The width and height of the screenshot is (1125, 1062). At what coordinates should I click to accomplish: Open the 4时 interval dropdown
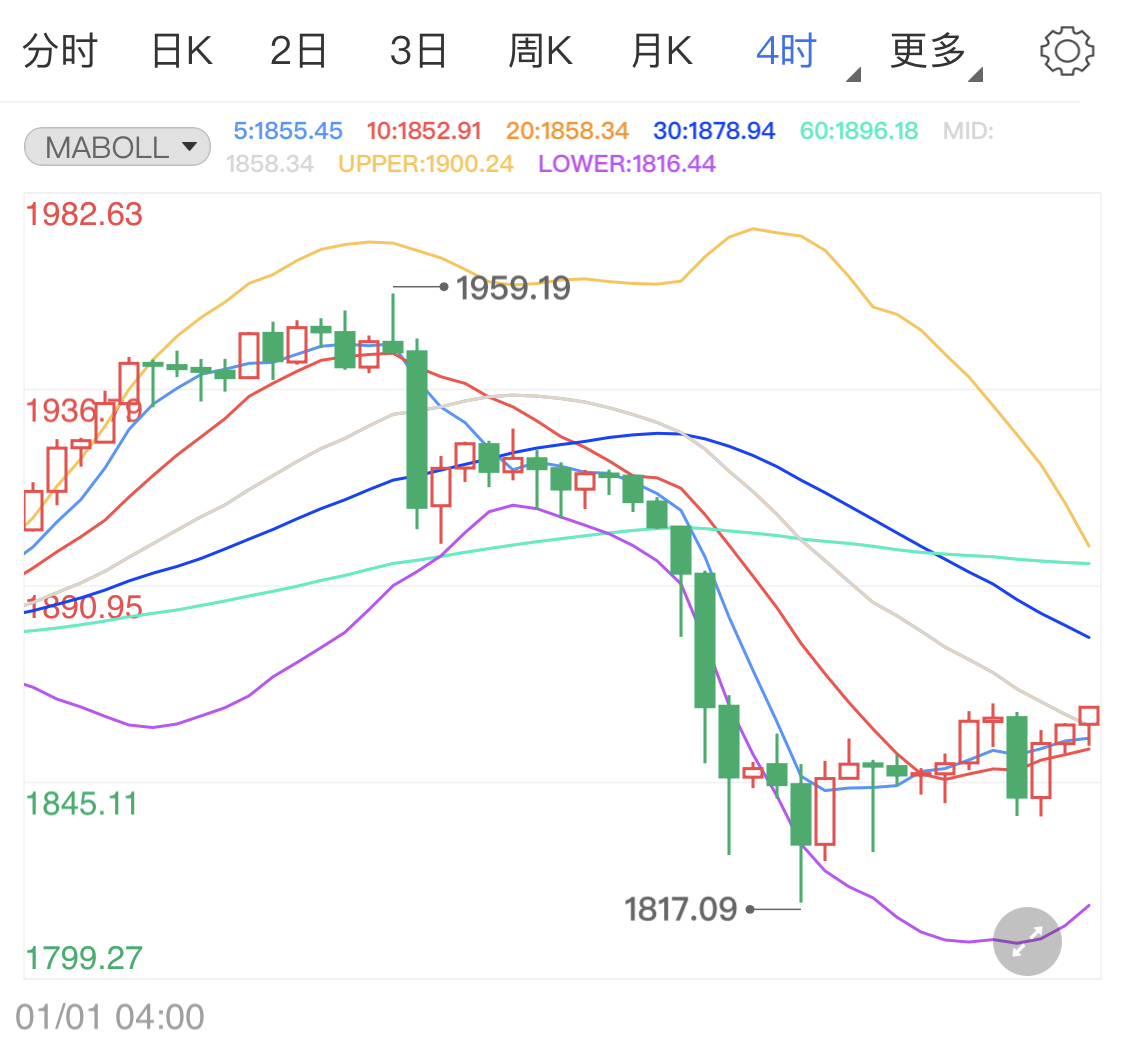(807, 52)
